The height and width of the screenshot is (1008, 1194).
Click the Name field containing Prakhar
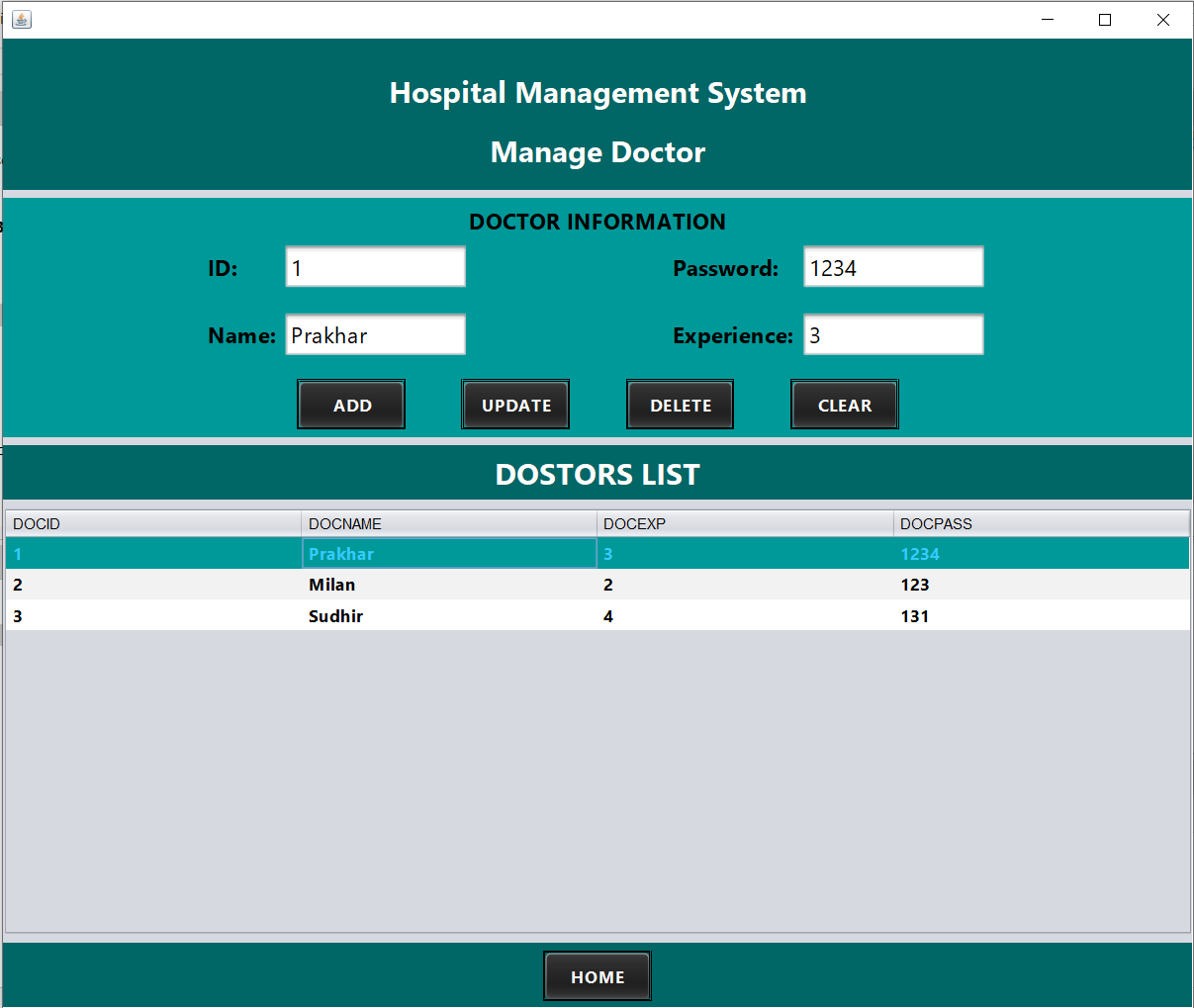pos(374,334)
